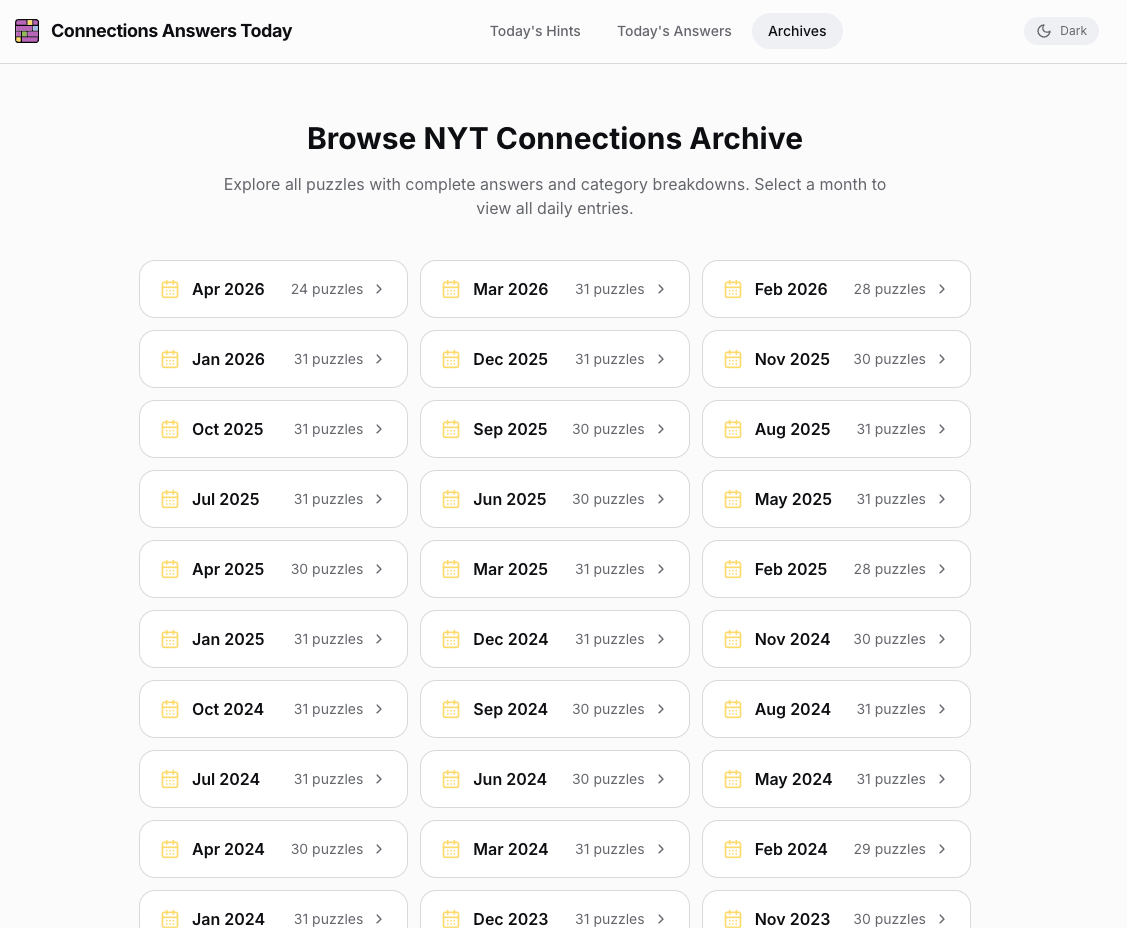Click the calendar icon on Oct 2024 card

170,709
